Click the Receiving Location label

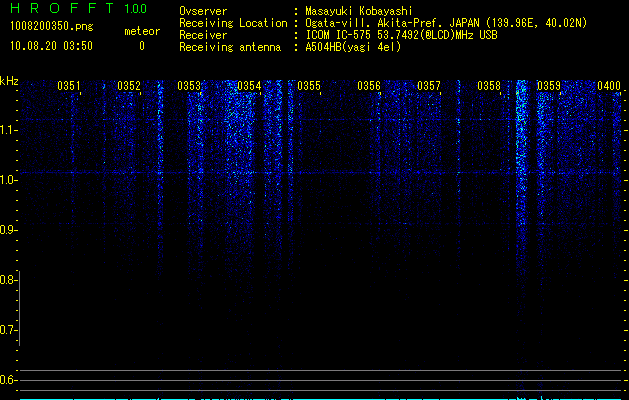[233, 23]
